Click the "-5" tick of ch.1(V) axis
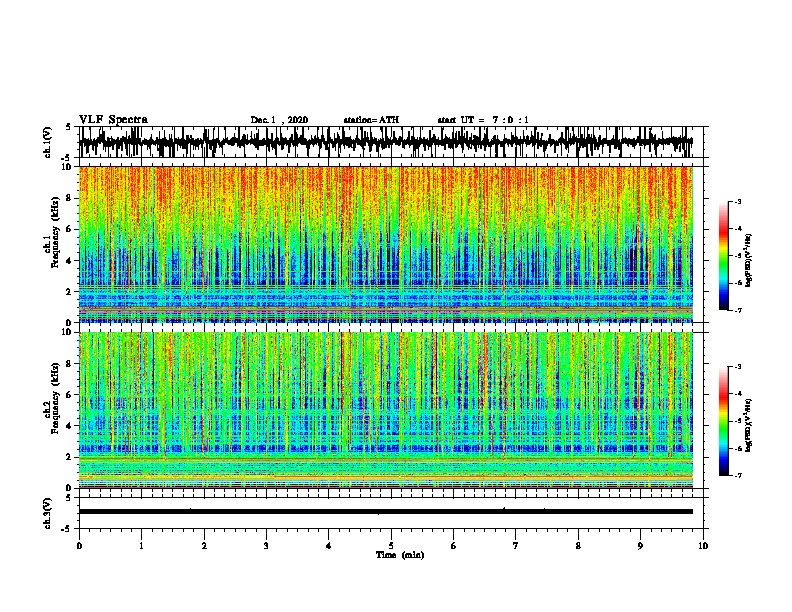This screenshot has height=612, width=792. 67,158
